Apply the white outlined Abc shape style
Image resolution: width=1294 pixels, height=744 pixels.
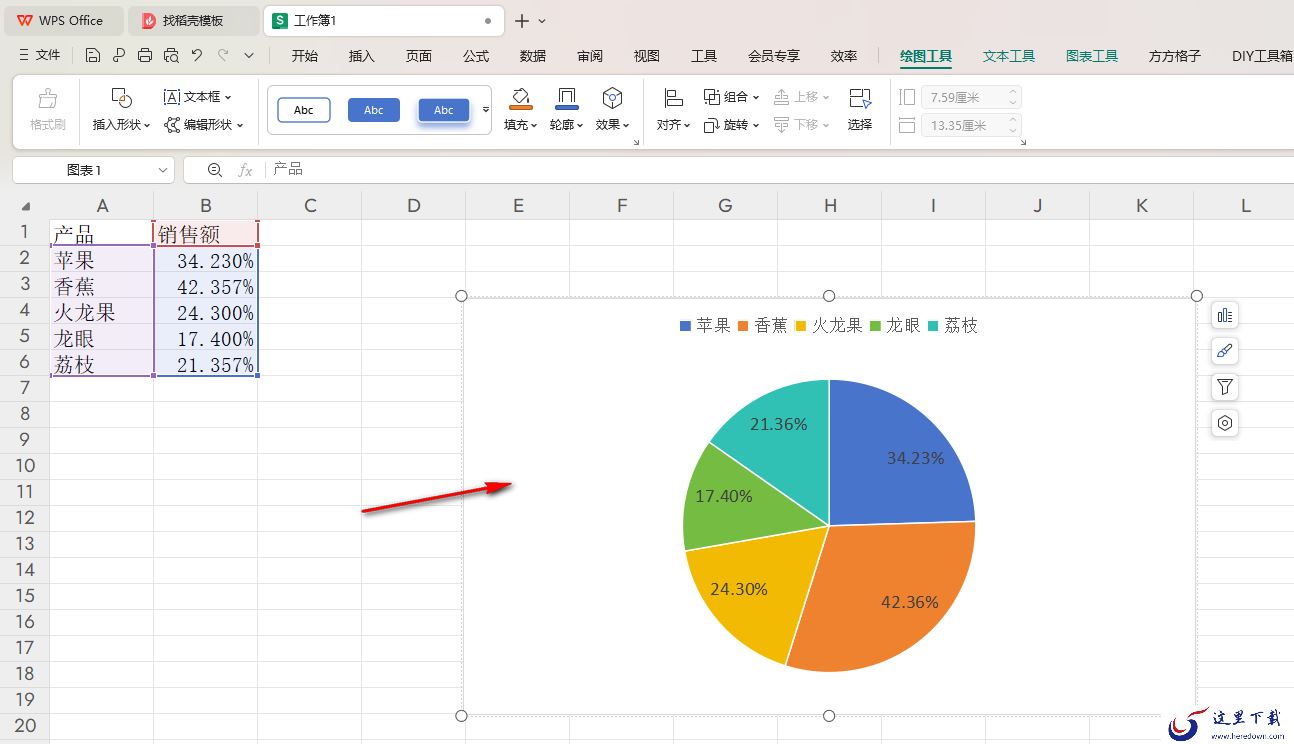click(303, 110)
